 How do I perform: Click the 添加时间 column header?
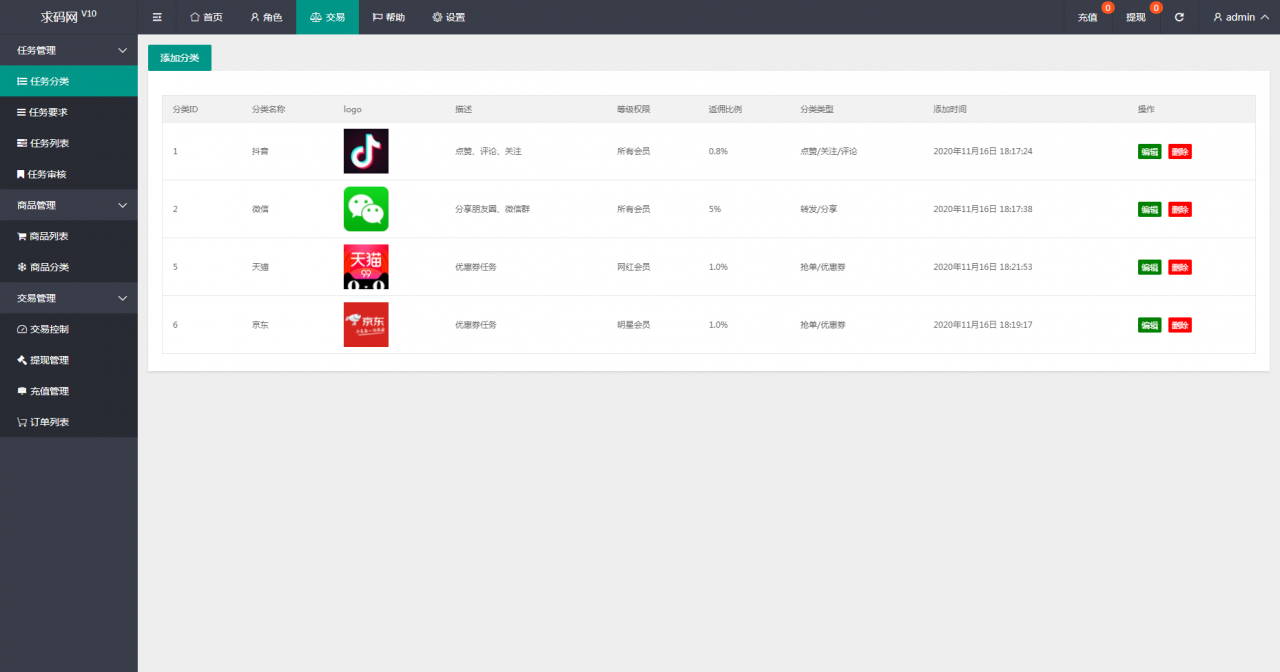(x=950, y=109)
